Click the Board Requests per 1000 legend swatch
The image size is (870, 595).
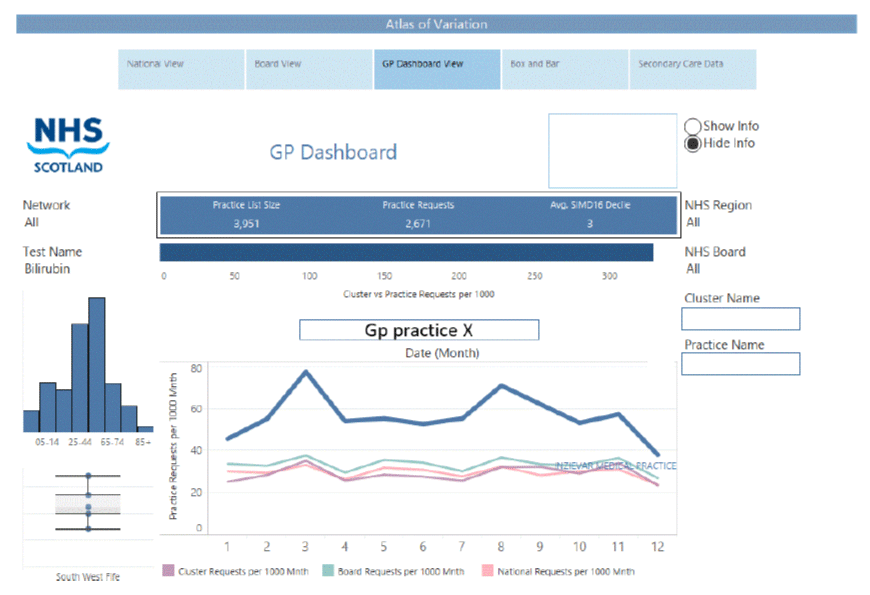328,571
